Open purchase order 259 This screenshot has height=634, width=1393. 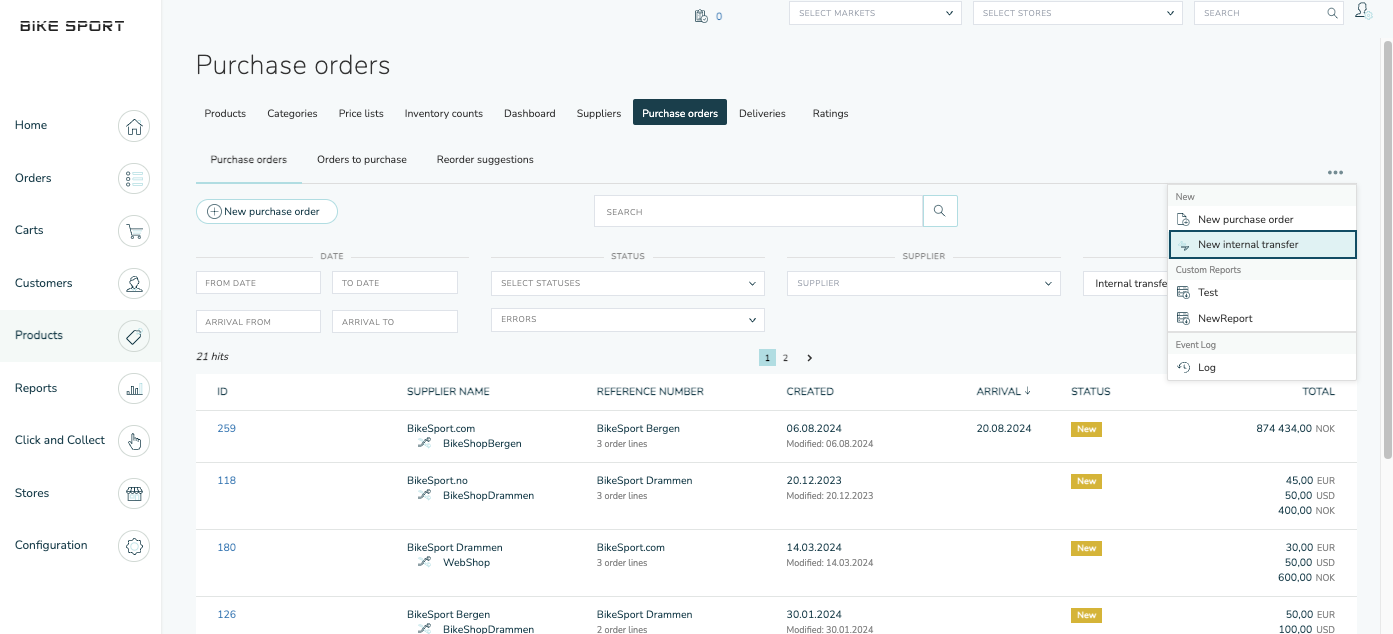[226, 428]
